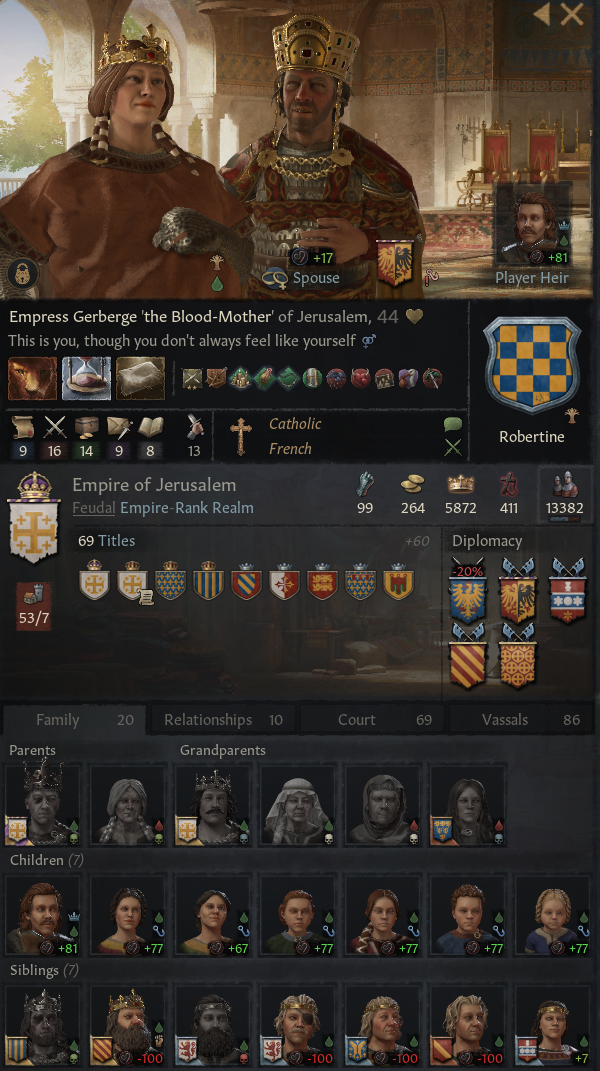Go back with the arrow button
The image size is (600, 1071).
(542, 14)
